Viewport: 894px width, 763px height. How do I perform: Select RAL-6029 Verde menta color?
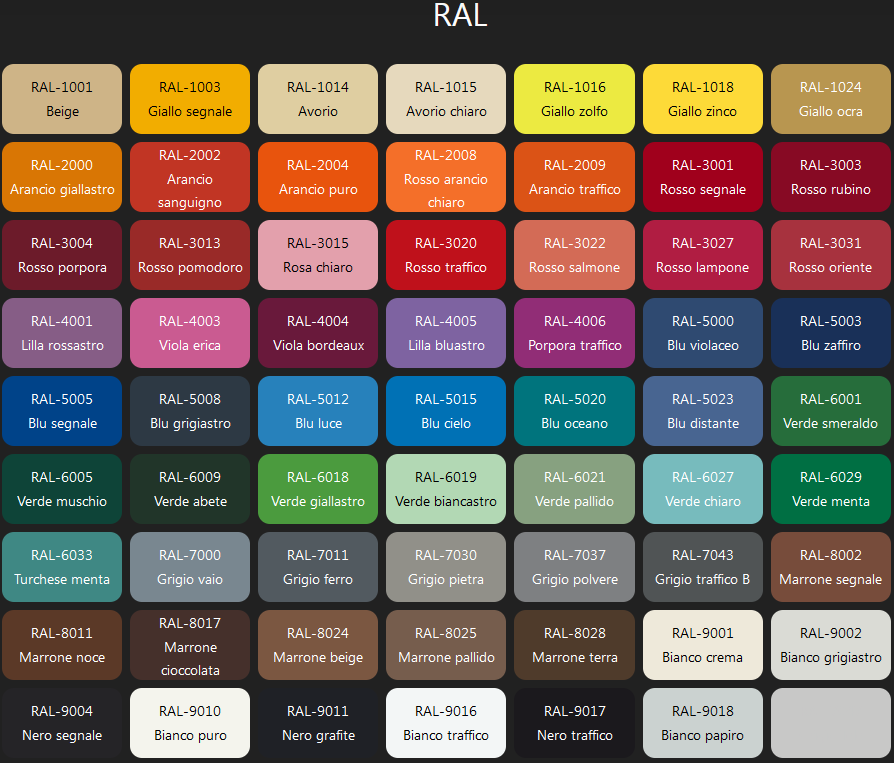pos(831,489)
